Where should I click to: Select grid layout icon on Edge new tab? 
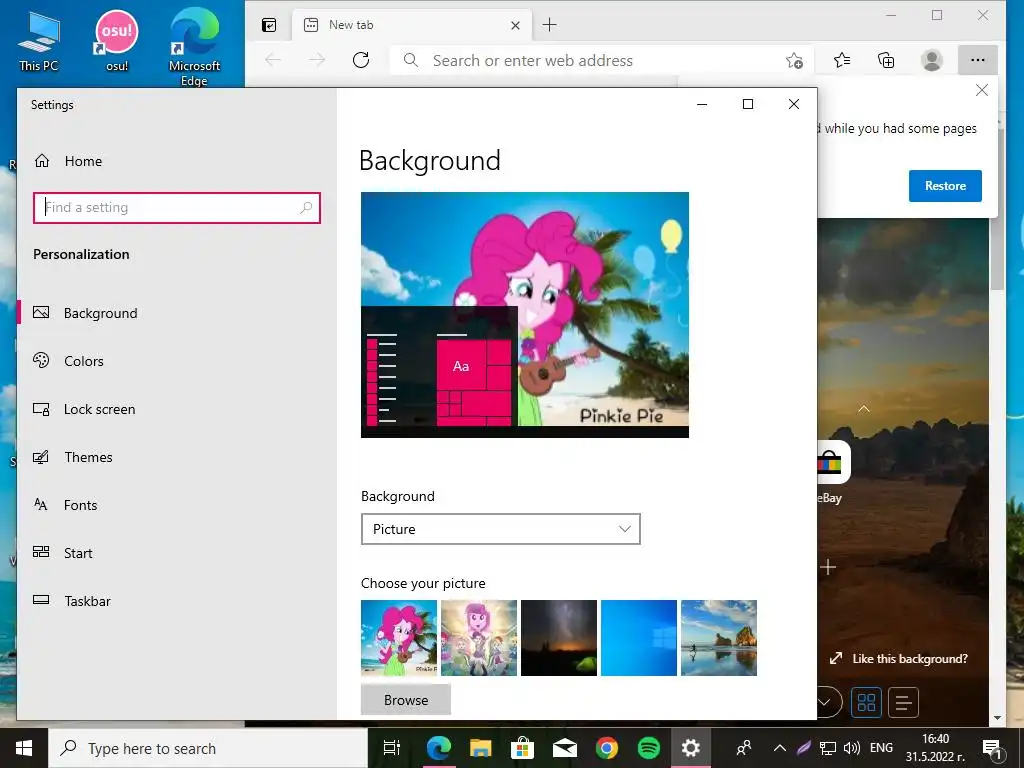pos(866,703)
